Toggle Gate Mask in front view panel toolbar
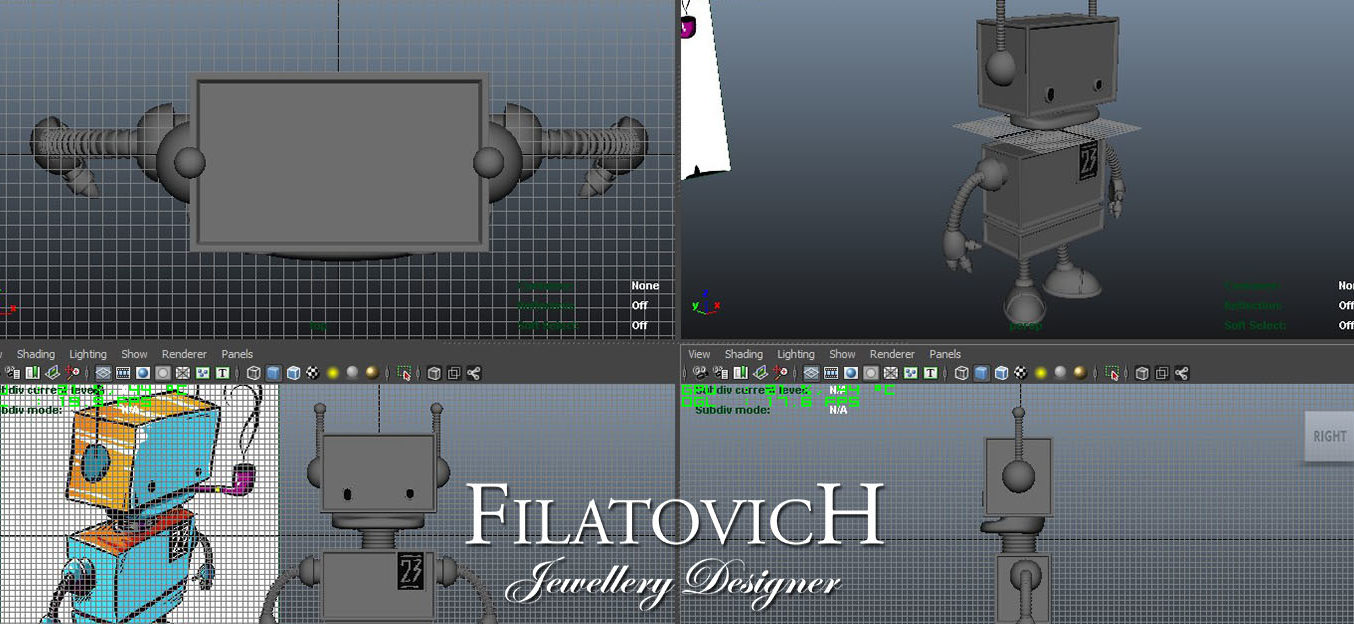Screen dimensions: 1354x624 pos(162,373)
